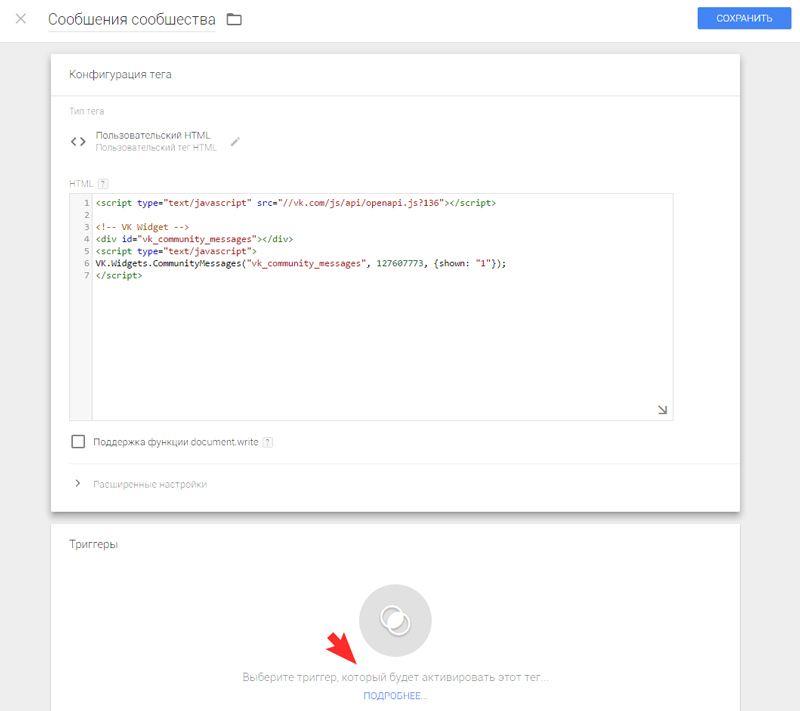This screenshot has width=800, height=711.
Task: Open help for the HTML field
Action: pyautogui.click(x=103, y=184)
